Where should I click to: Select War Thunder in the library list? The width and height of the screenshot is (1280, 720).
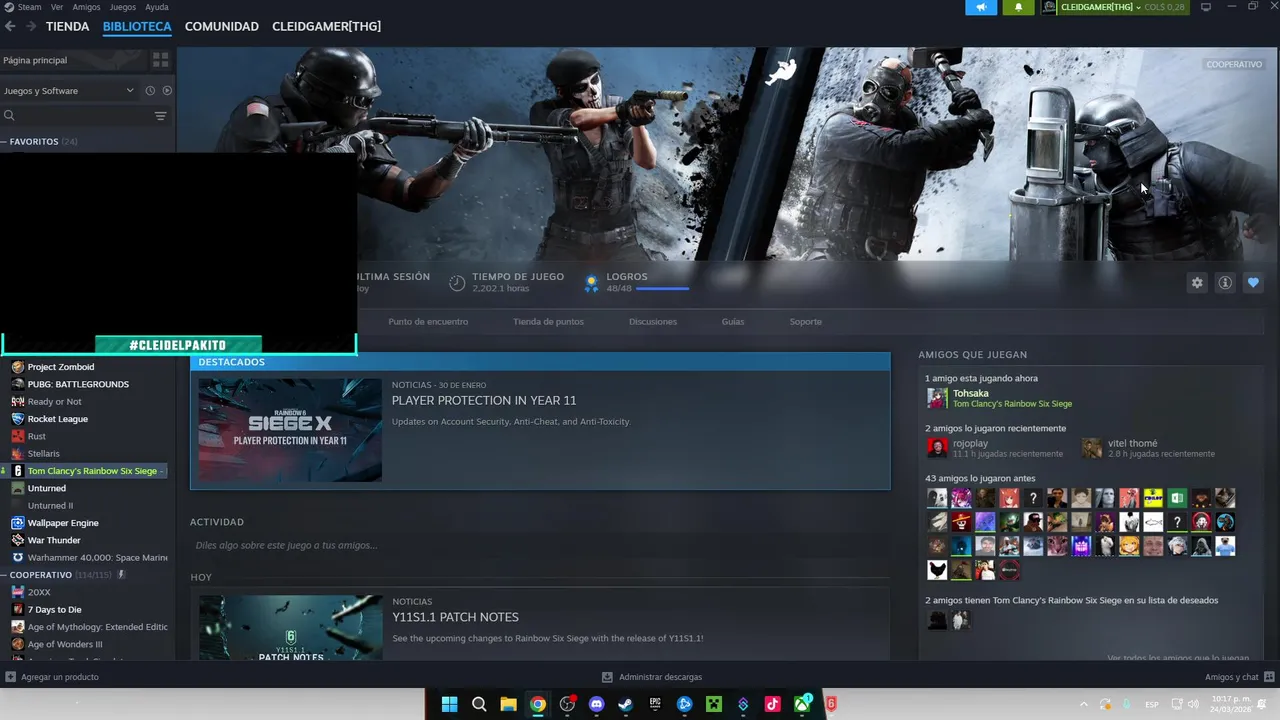54,540
